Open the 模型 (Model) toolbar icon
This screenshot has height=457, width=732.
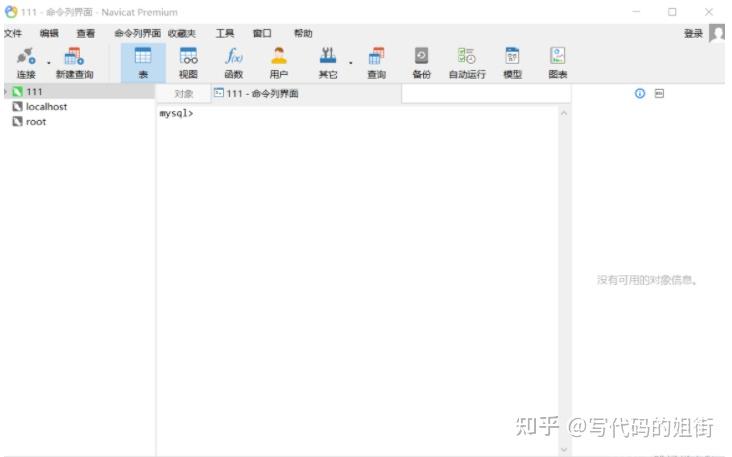(512, 63)
